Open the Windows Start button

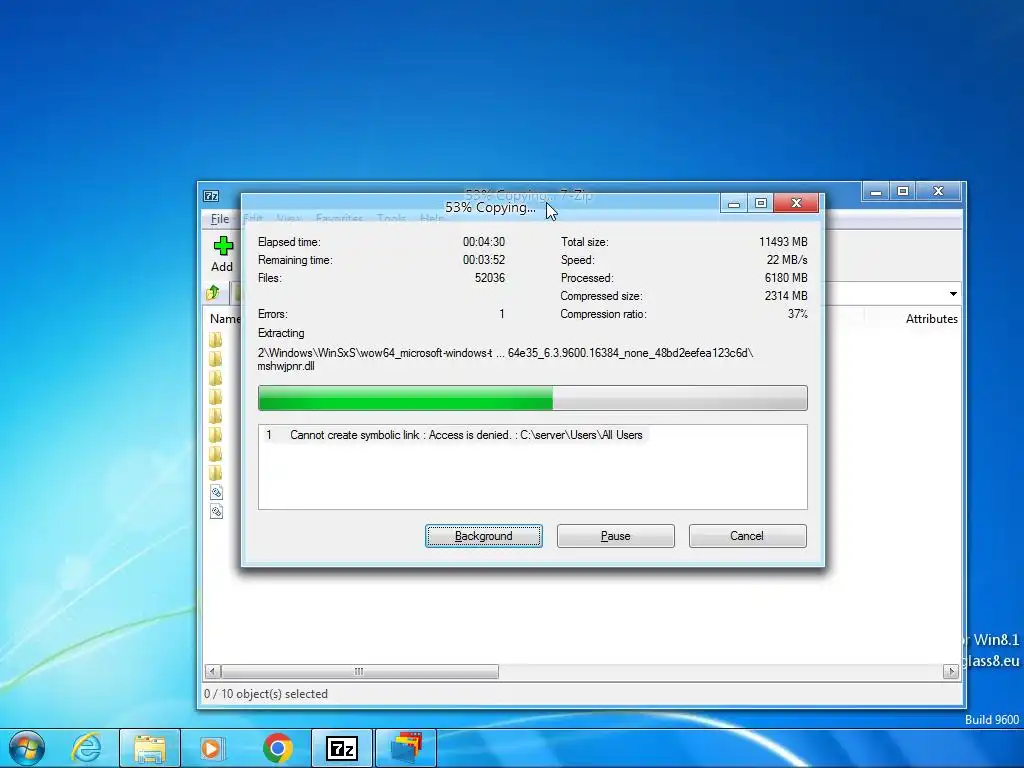click(26, 748)
